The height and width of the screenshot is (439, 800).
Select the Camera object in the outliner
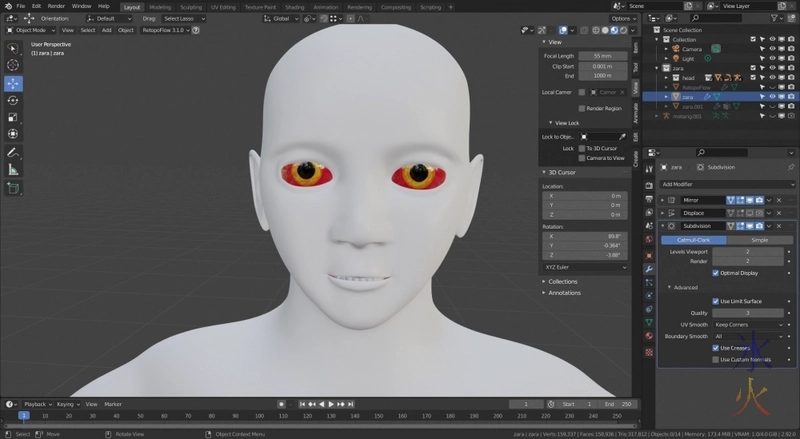[692, 48]
